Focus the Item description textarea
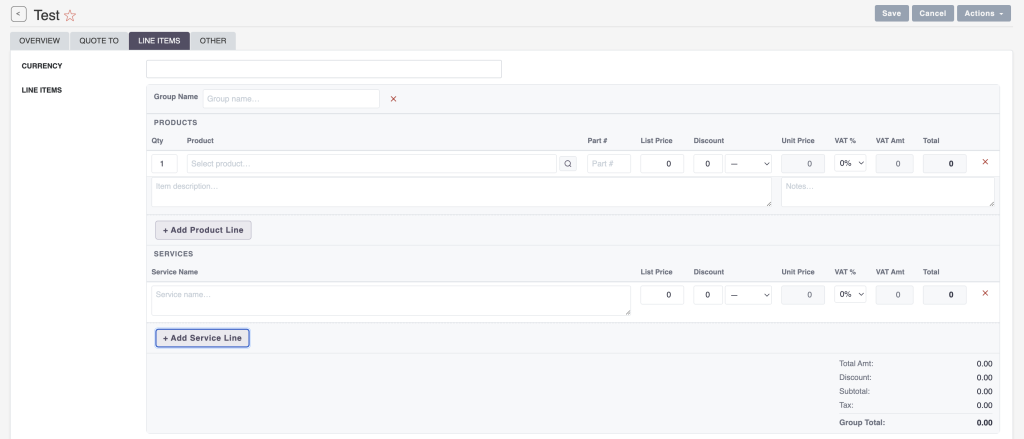This screenshot has width=1024, height=439. [462, 192]
